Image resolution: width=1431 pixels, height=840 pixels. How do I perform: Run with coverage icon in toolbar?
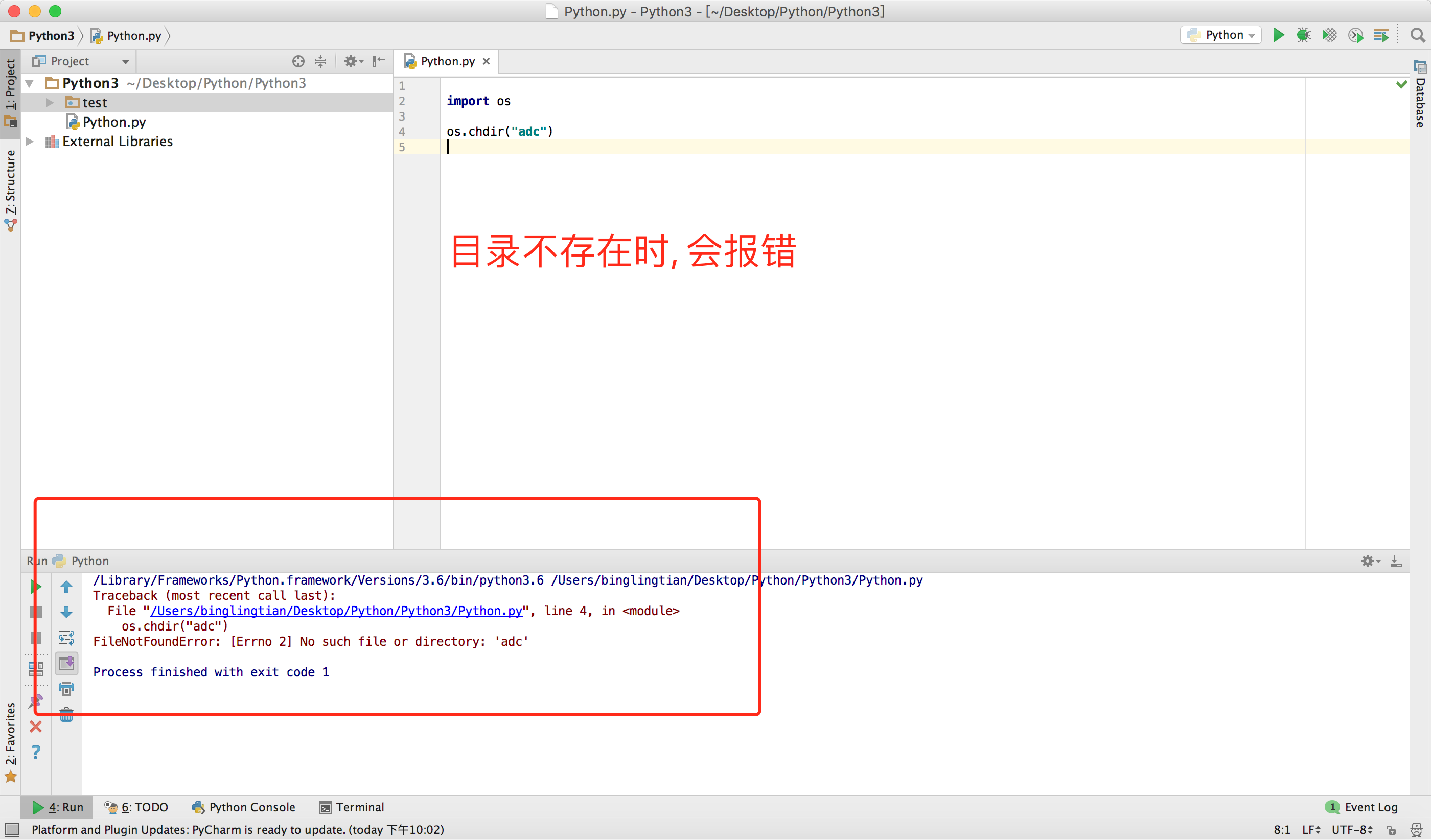click(1329, 35)
